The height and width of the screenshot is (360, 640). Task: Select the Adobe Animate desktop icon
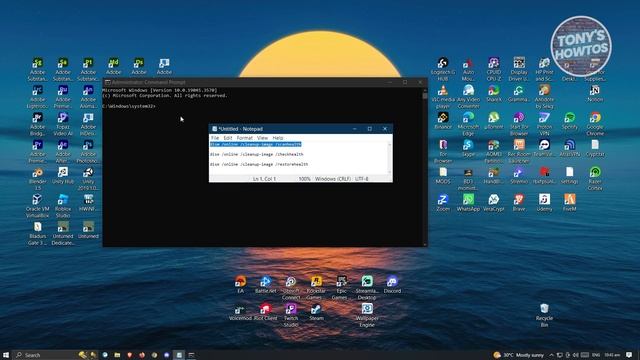88,96
